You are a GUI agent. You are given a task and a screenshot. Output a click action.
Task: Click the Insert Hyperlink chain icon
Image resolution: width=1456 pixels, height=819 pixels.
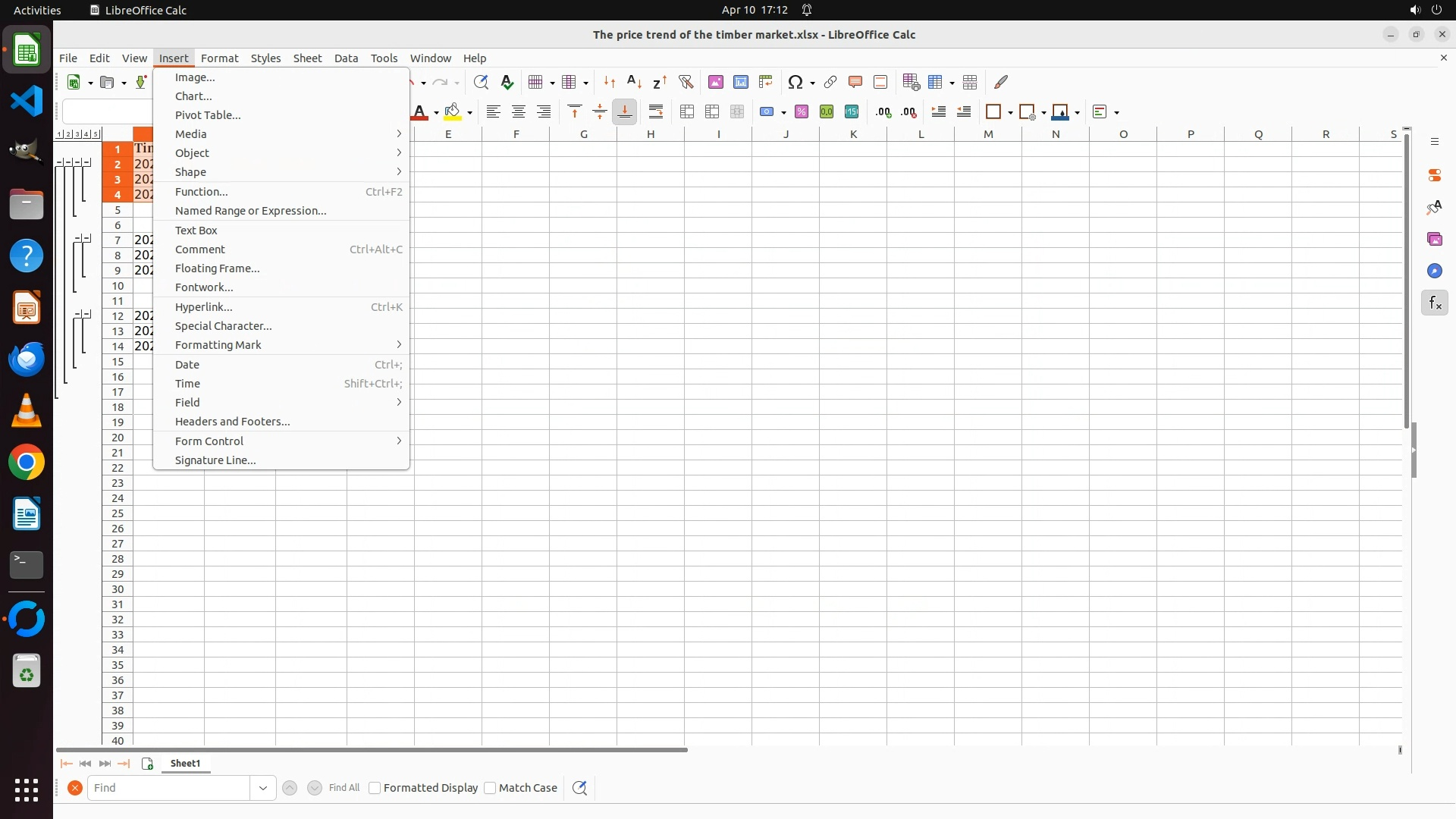tap(830, 82)
